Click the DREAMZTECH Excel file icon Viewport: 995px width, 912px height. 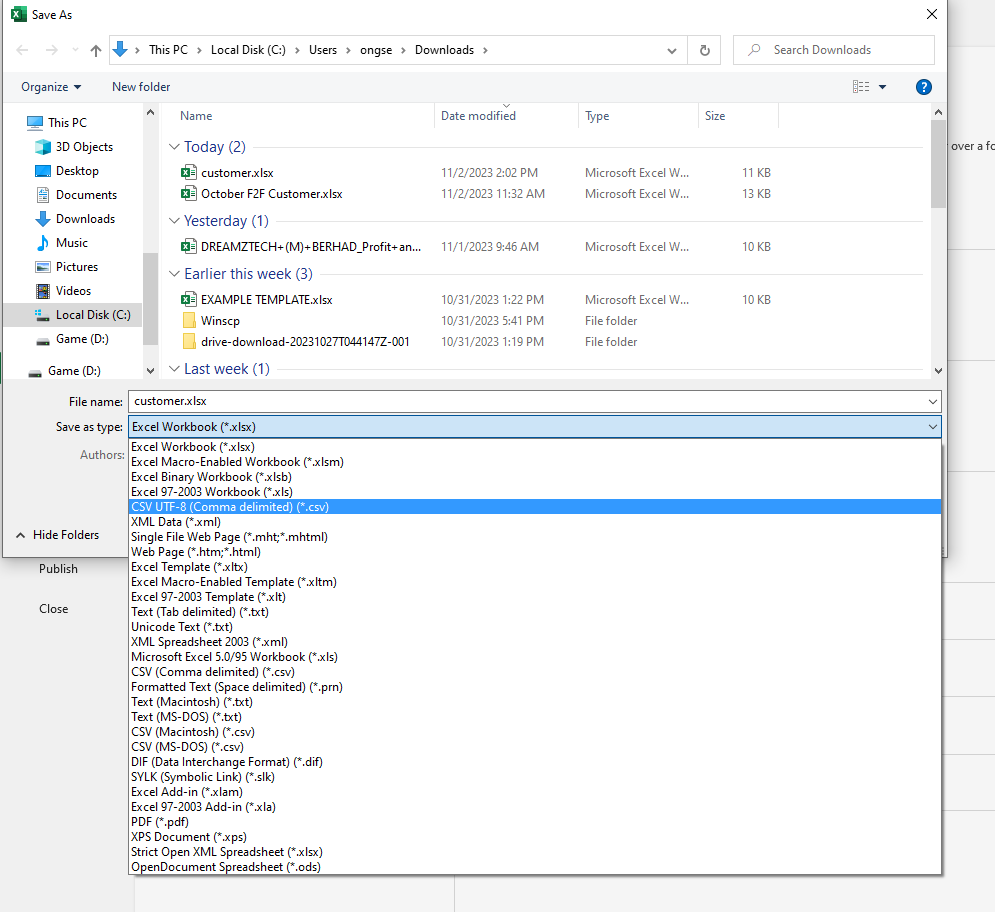188,246
